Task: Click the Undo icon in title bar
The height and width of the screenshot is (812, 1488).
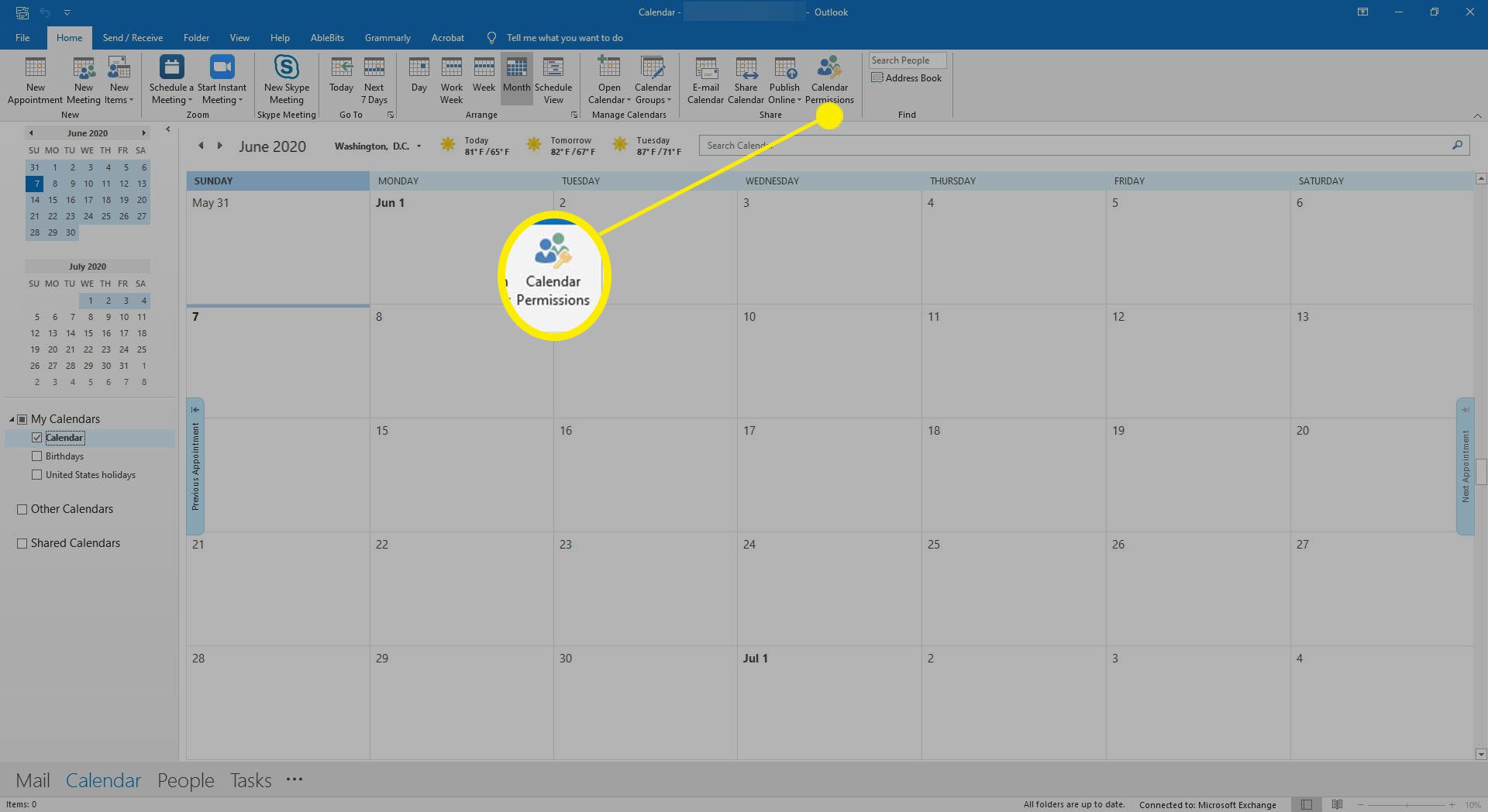Action: 45,12
